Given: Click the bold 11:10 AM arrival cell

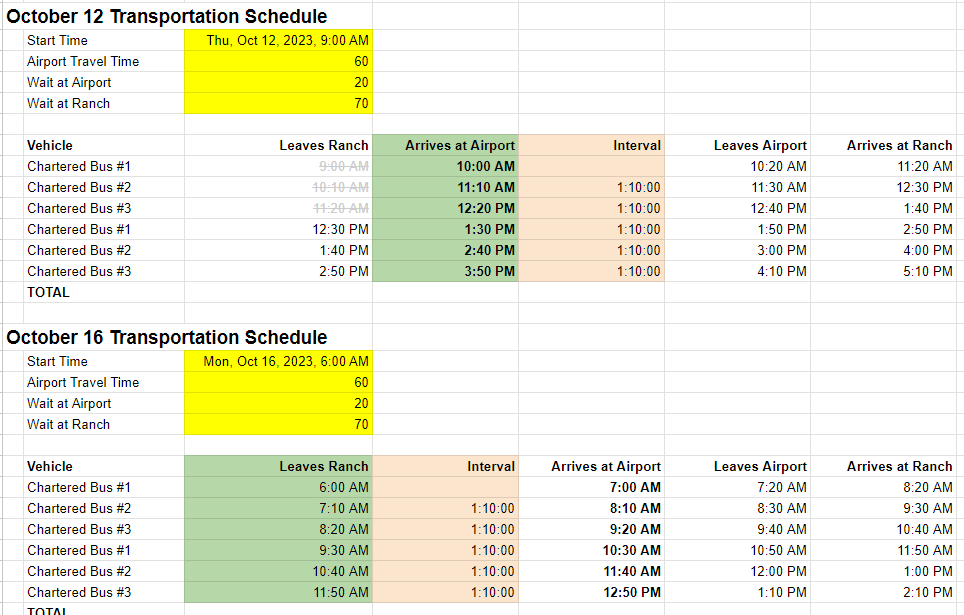Looking at the screenshot, I should (446, 188).
